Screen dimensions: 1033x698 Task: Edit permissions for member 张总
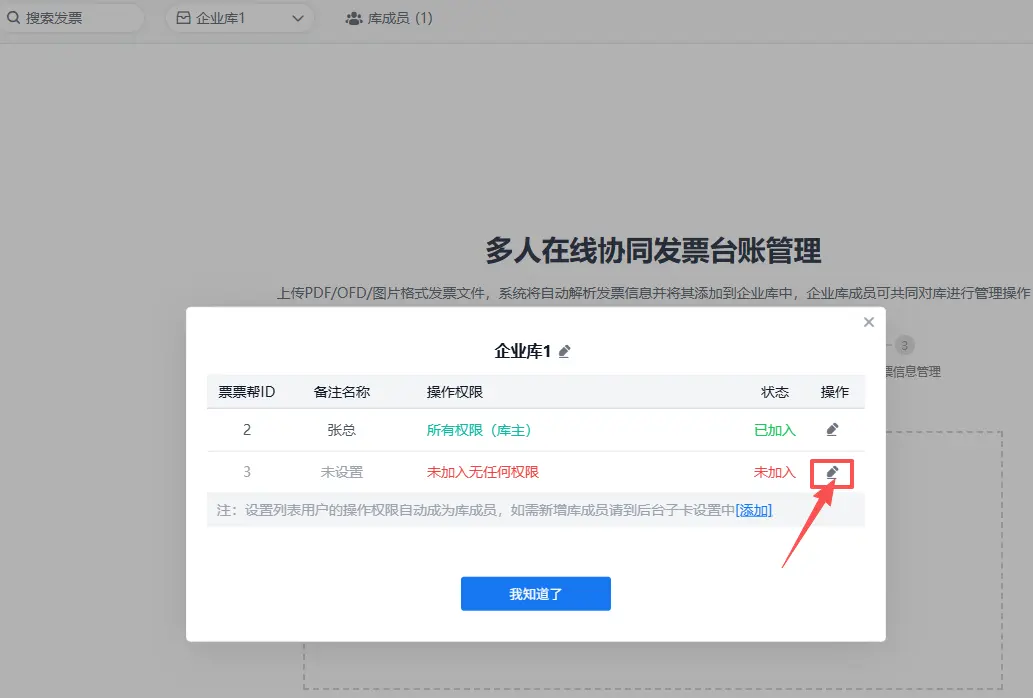click(x=832, y=430)
